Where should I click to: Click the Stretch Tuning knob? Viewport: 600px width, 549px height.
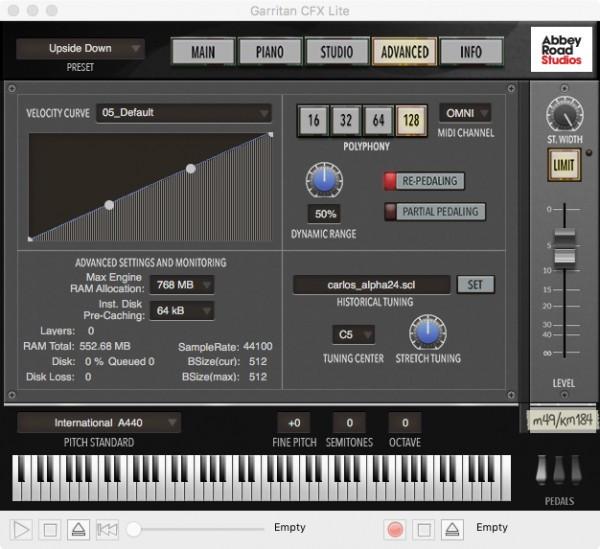428,332
